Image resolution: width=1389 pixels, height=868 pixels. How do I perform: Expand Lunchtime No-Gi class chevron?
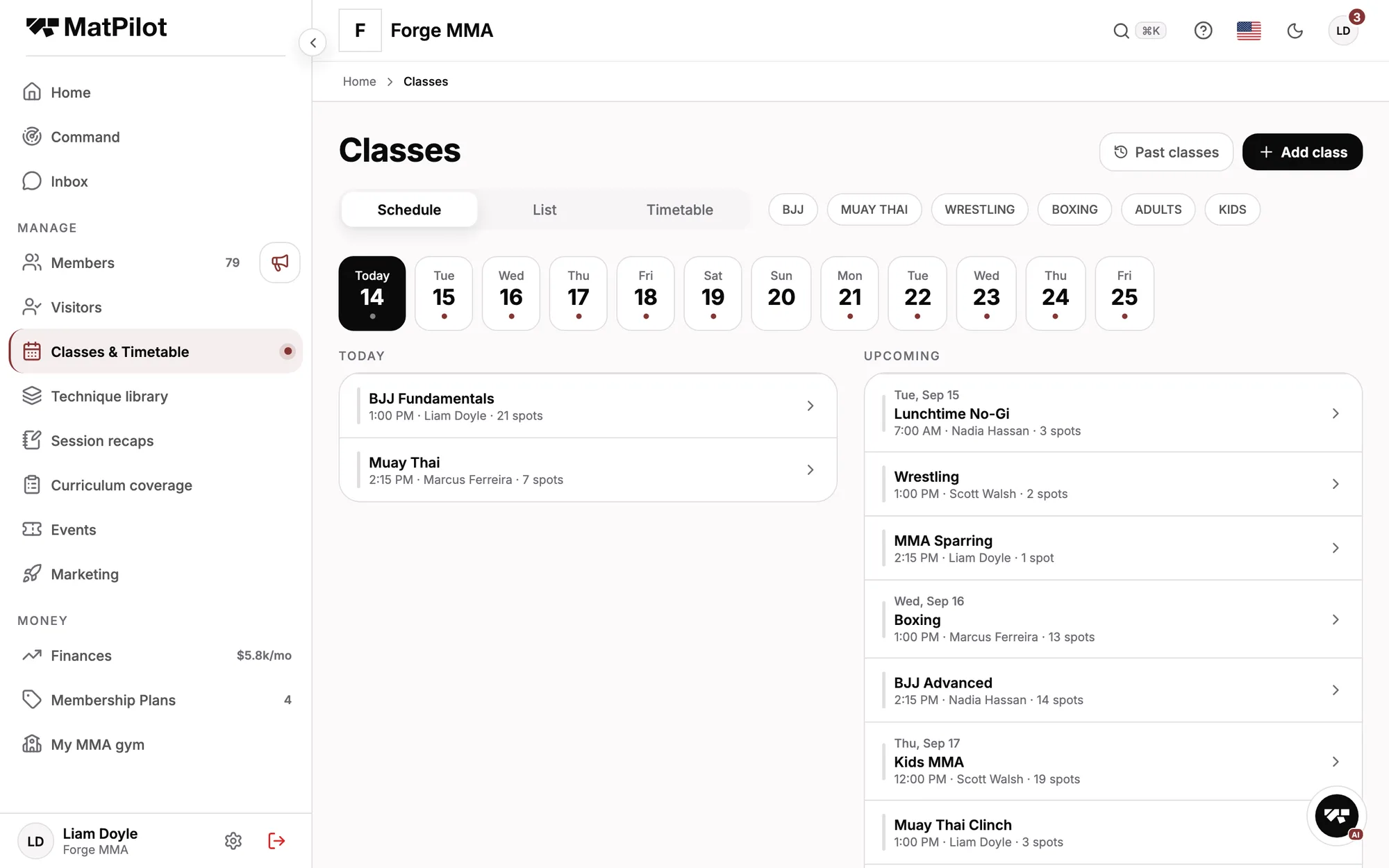[1335, 414]
